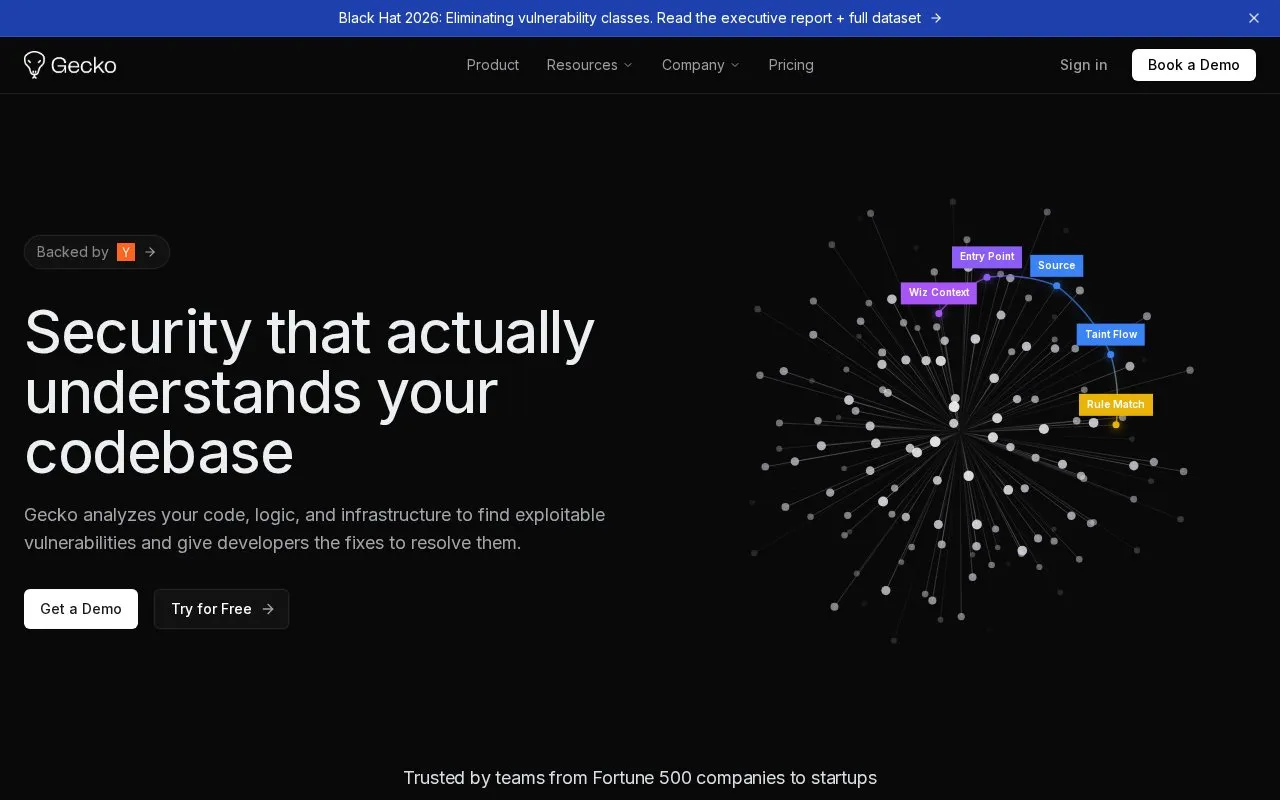Click the Book a Demo button
The height and width of the screenshot is (800, 1280).
click(x=1194, y=65)
